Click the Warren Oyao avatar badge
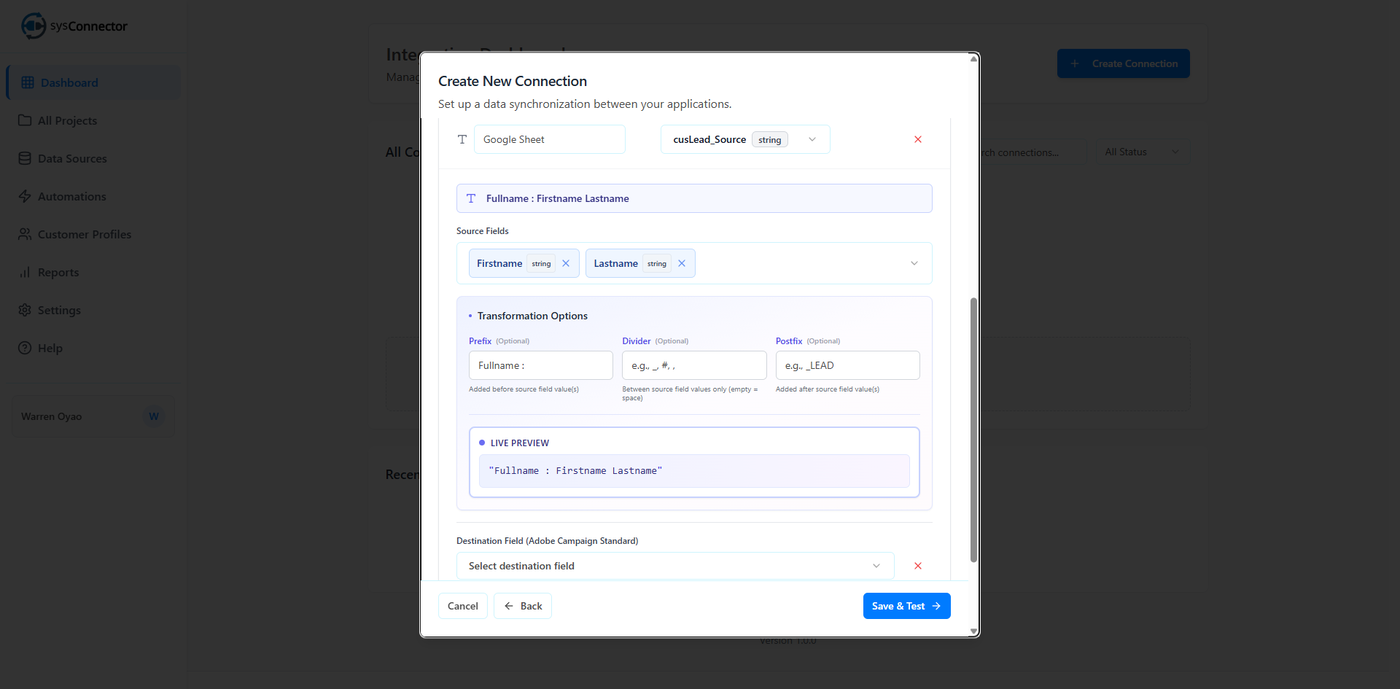 point(153,416)
